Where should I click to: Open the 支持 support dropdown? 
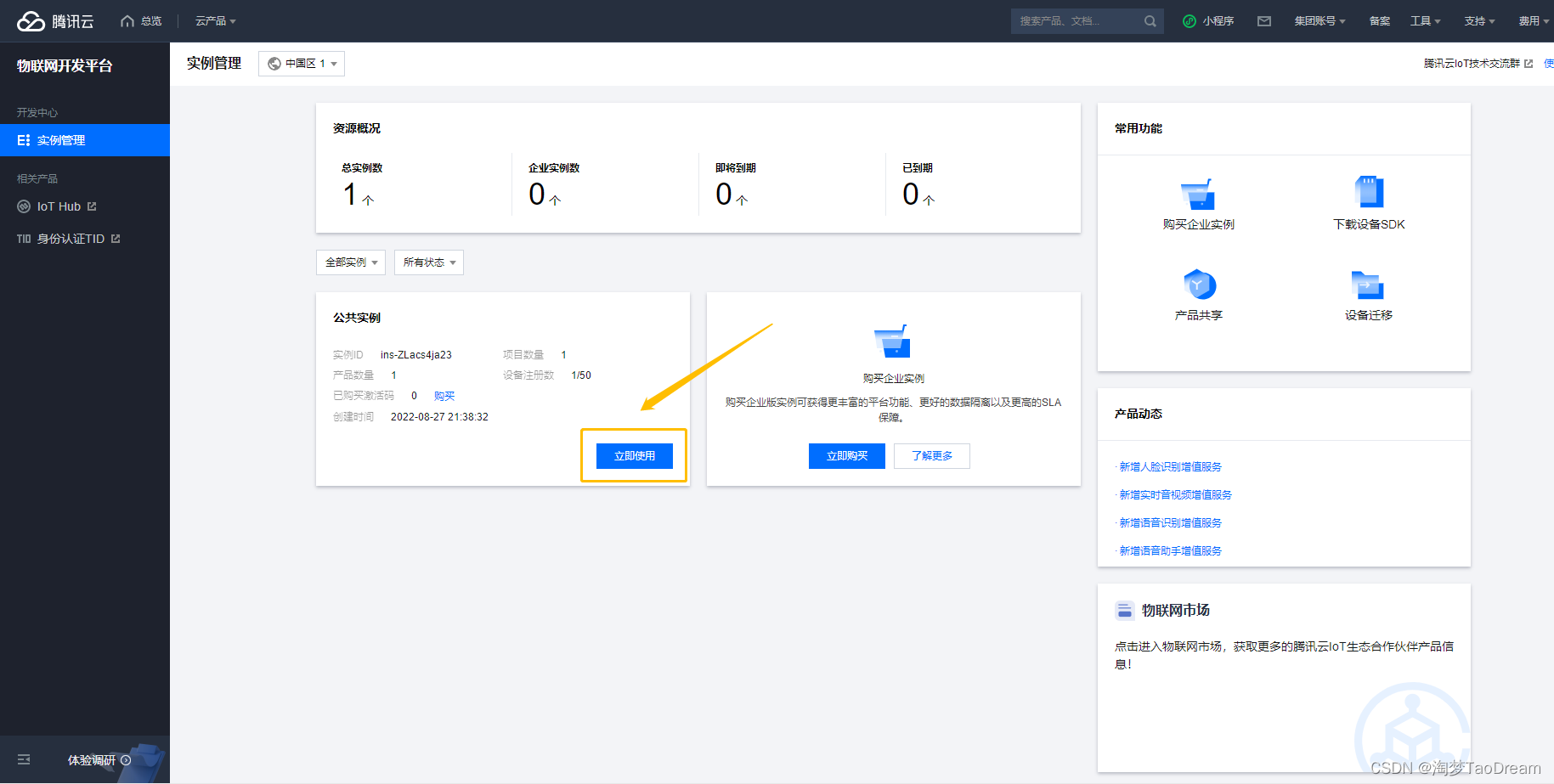pos(1479,21)
